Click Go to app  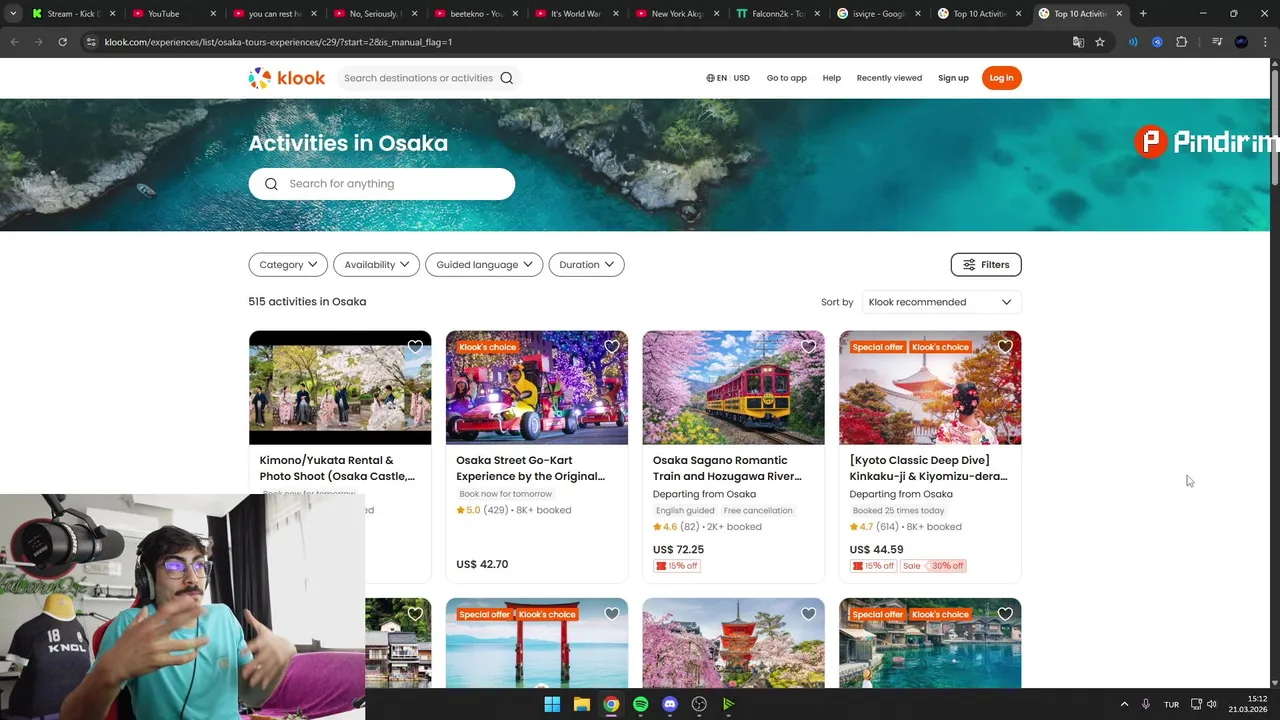tap(787, 78)
